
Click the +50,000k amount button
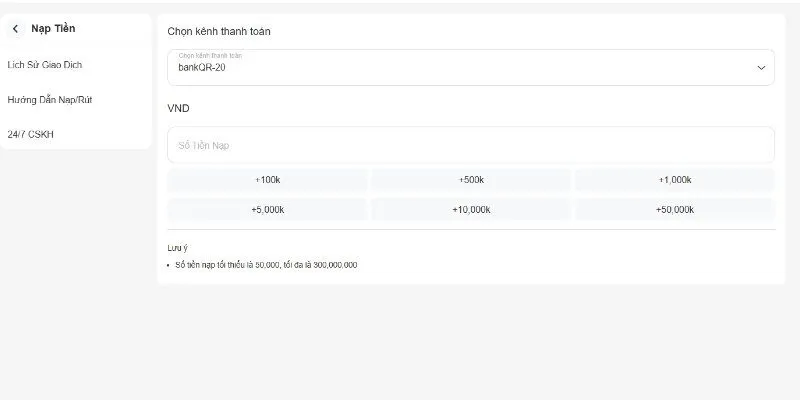pos(675,210)
